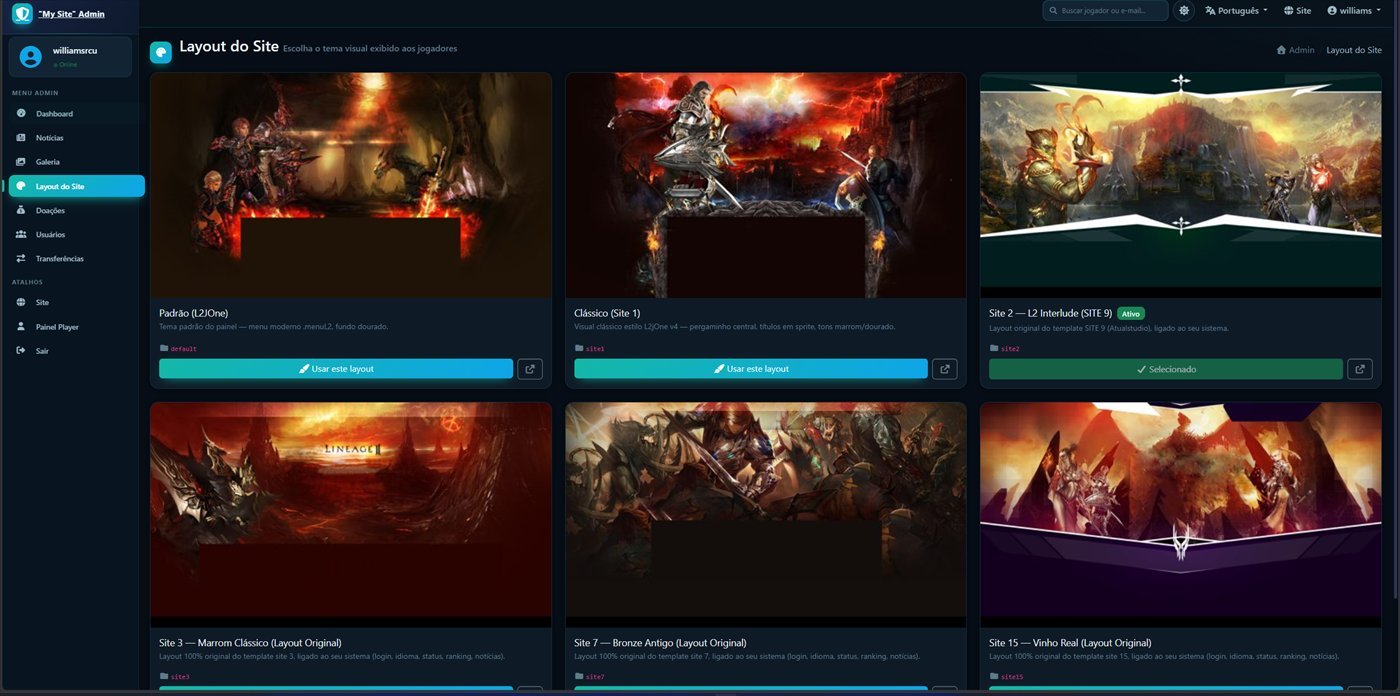Click the Usuários people icon

(21, 234)
